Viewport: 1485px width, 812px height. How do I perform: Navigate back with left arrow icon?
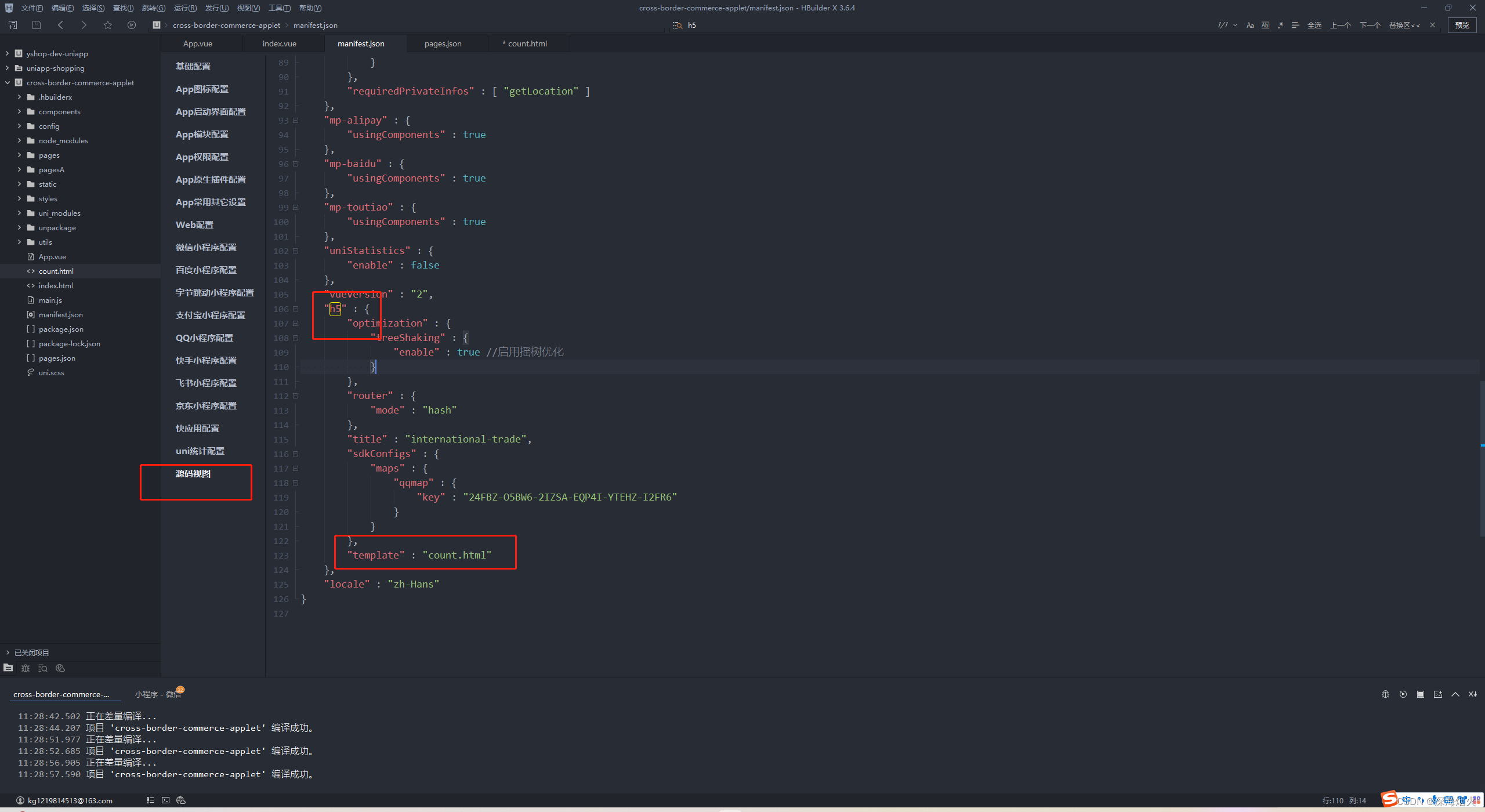click(60, 25)
